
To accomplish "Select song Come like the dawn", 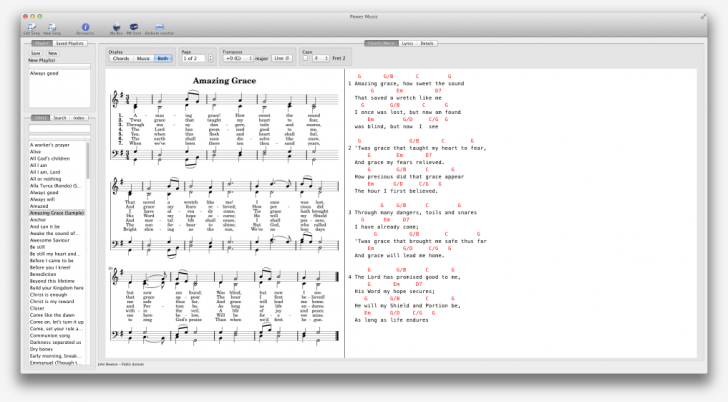I will [52, 315].
